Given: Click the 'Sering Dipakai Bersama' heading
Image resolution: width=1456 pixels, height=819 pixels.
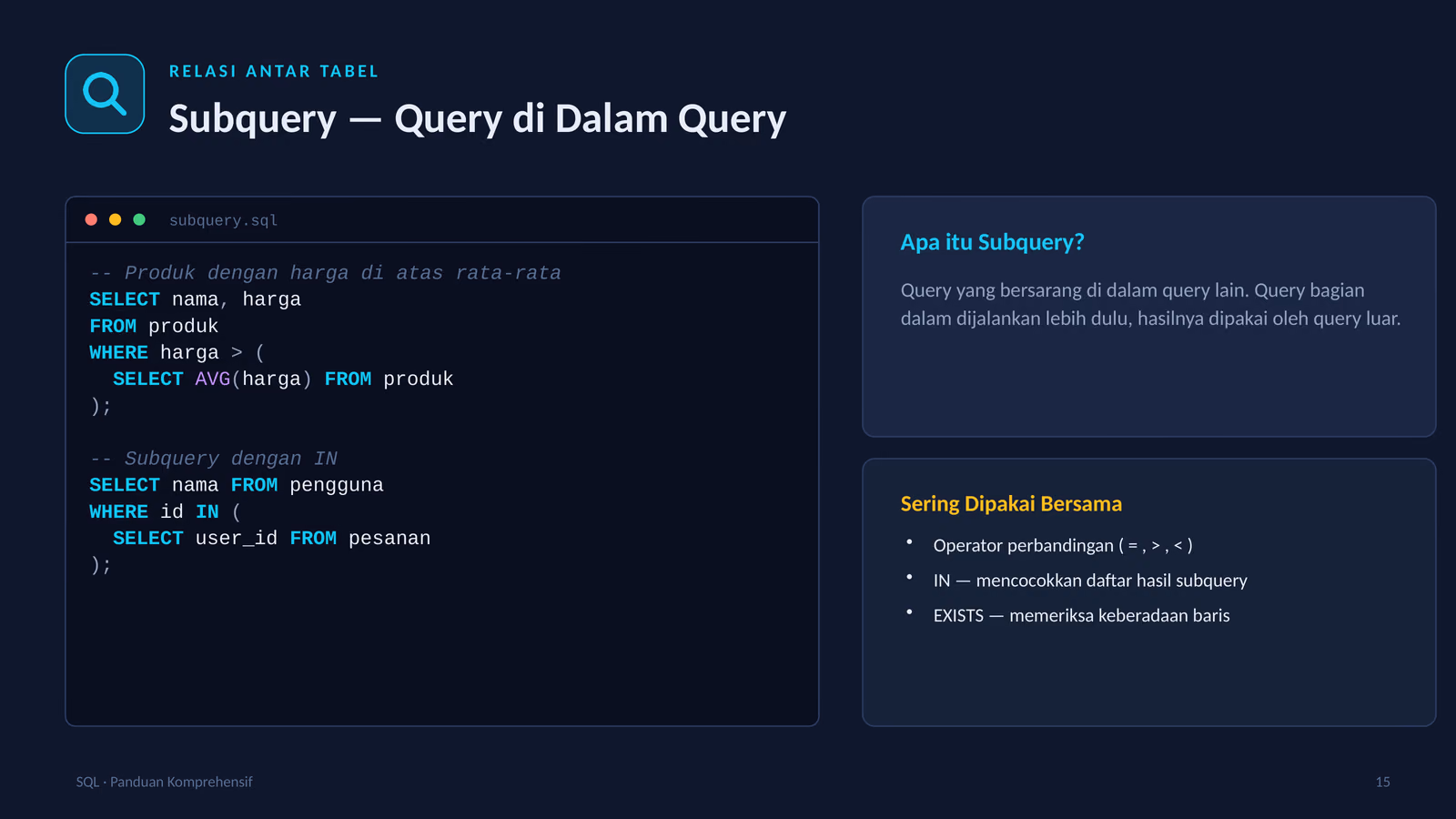Looking at the screenshot, I should pos(1011,503).
